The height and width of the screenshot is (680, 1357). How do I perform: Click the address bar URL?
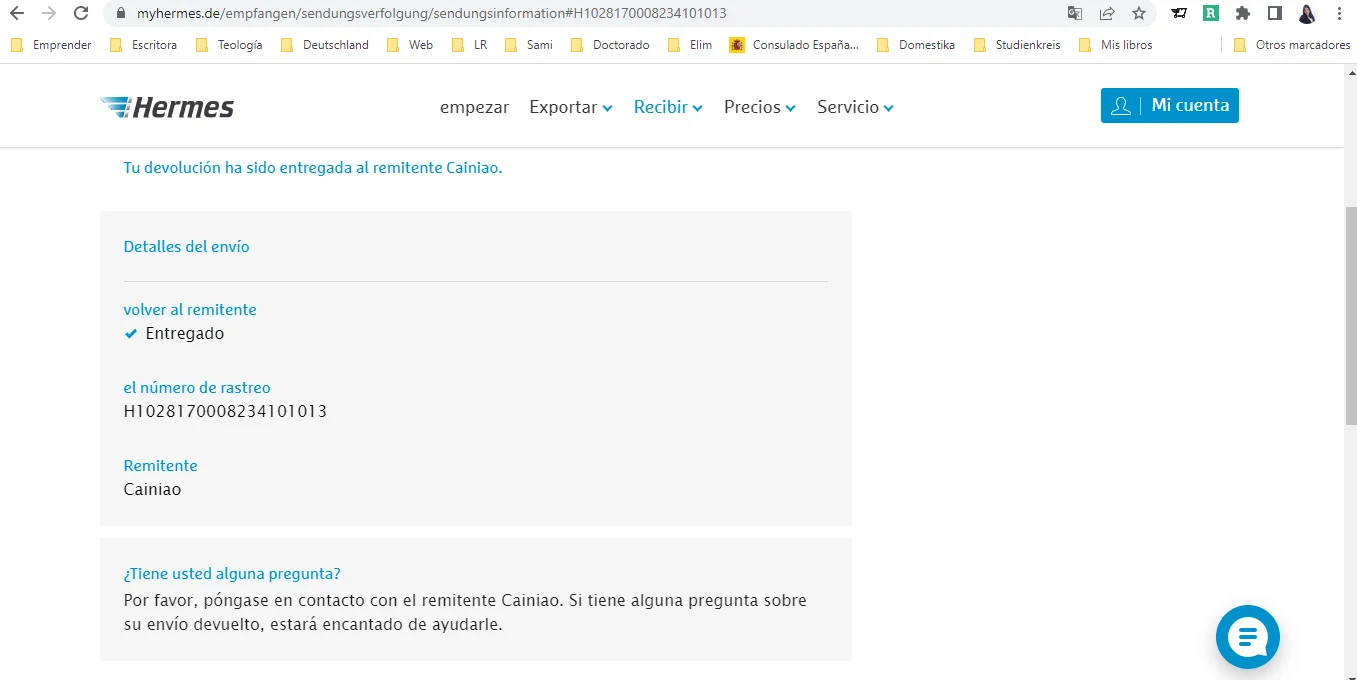pos(432,14)
